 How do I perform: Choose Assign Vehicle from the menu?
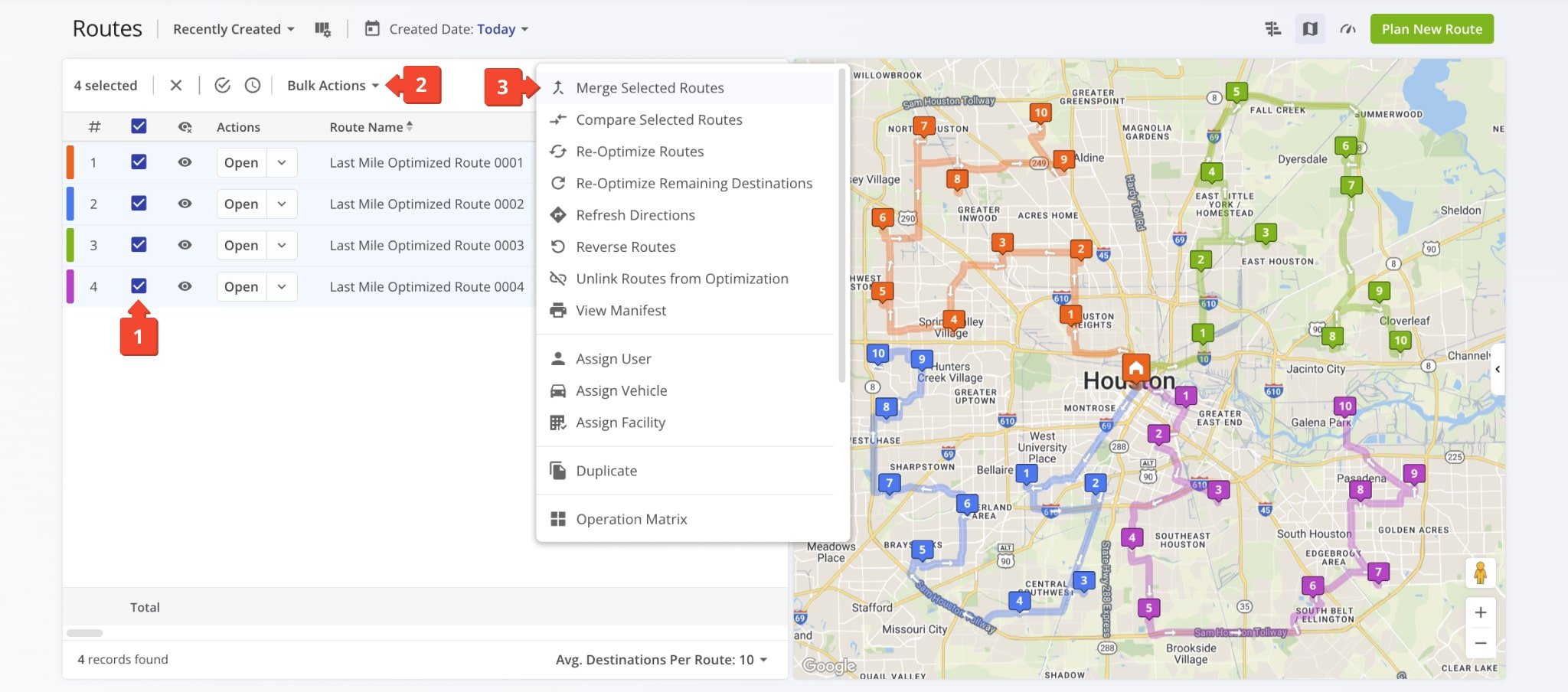pos(621,390)
